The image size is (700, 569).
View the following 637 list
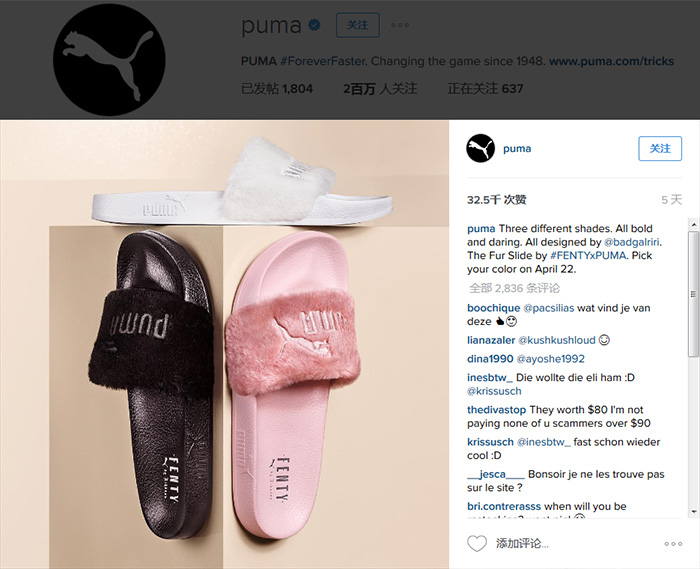[x=485, y=88]
